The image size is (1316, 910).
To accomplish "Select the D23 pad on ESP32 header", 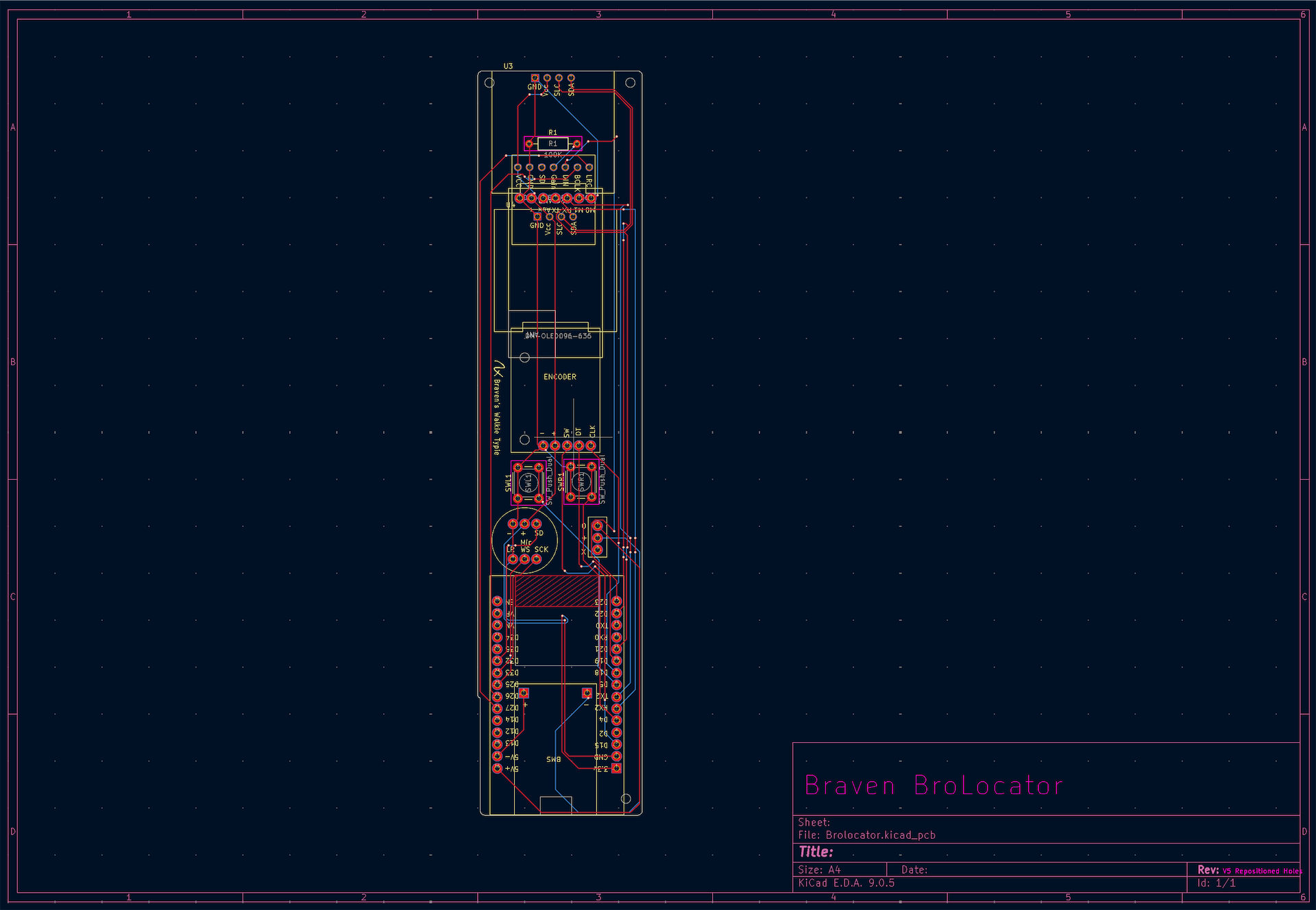I will [616, 602].
